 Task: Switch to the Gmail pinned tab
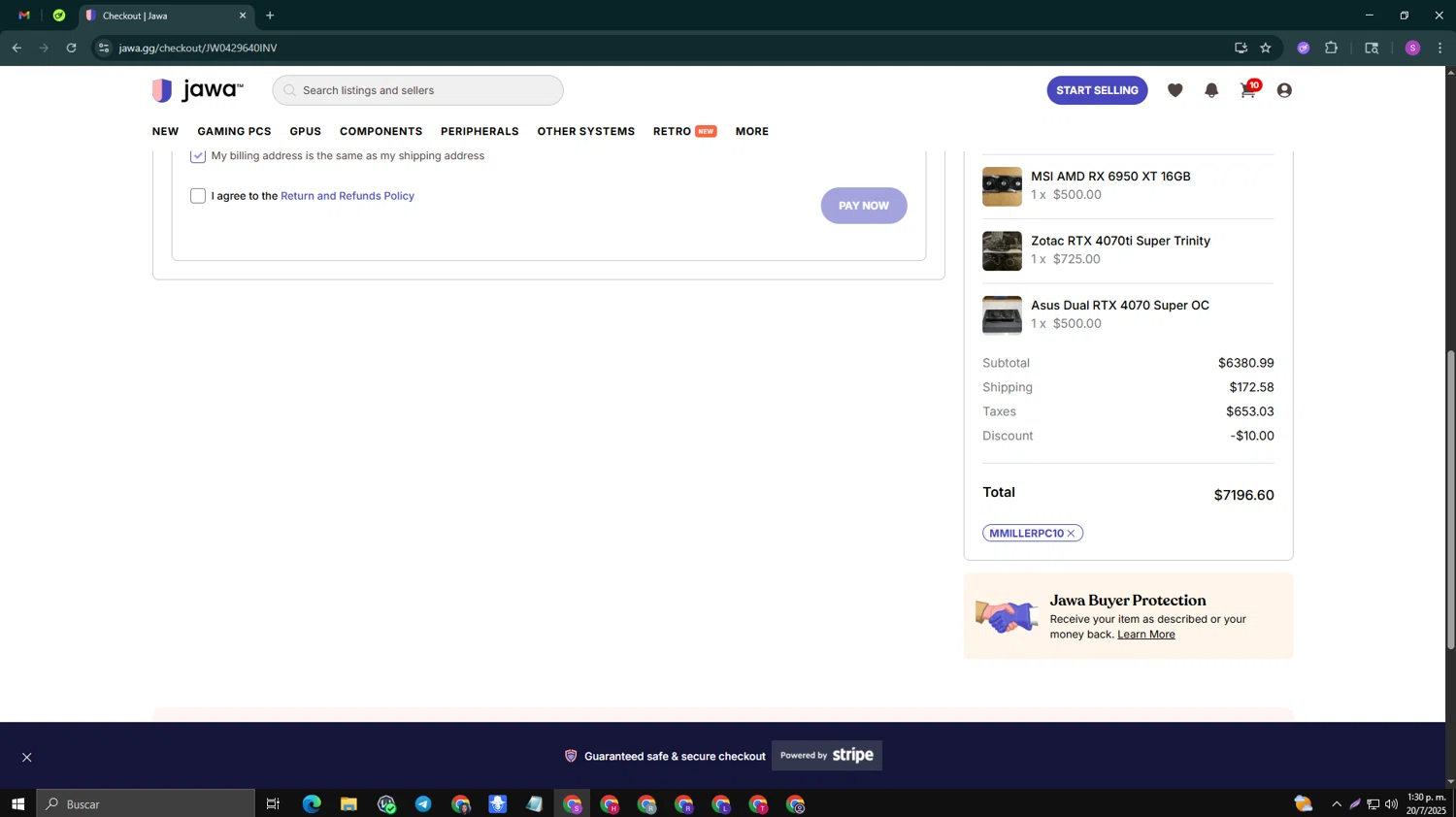coord(24,16)
